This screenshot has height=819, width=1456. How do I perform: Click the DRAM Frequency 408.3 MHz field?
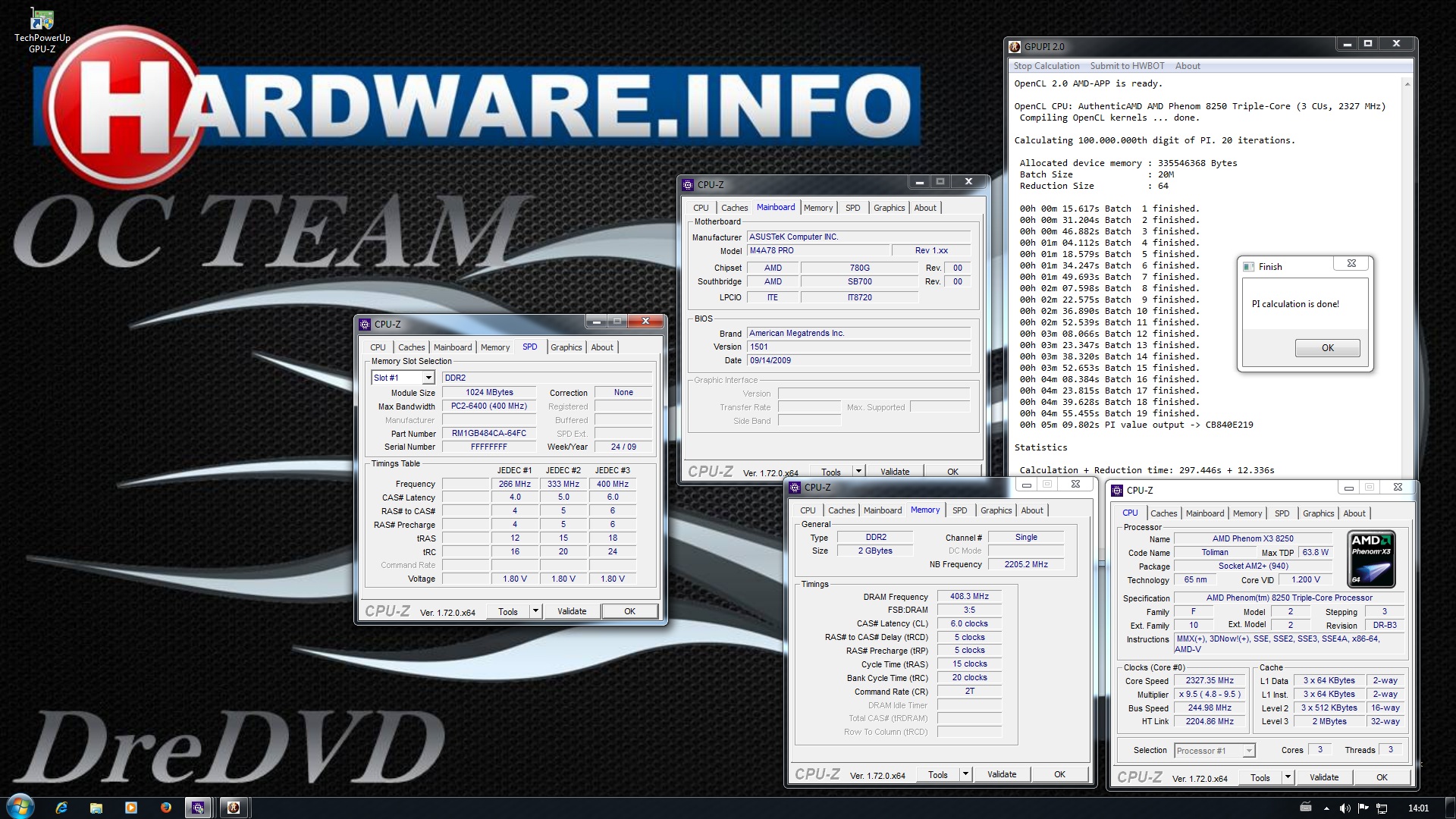tap(969, 597)
